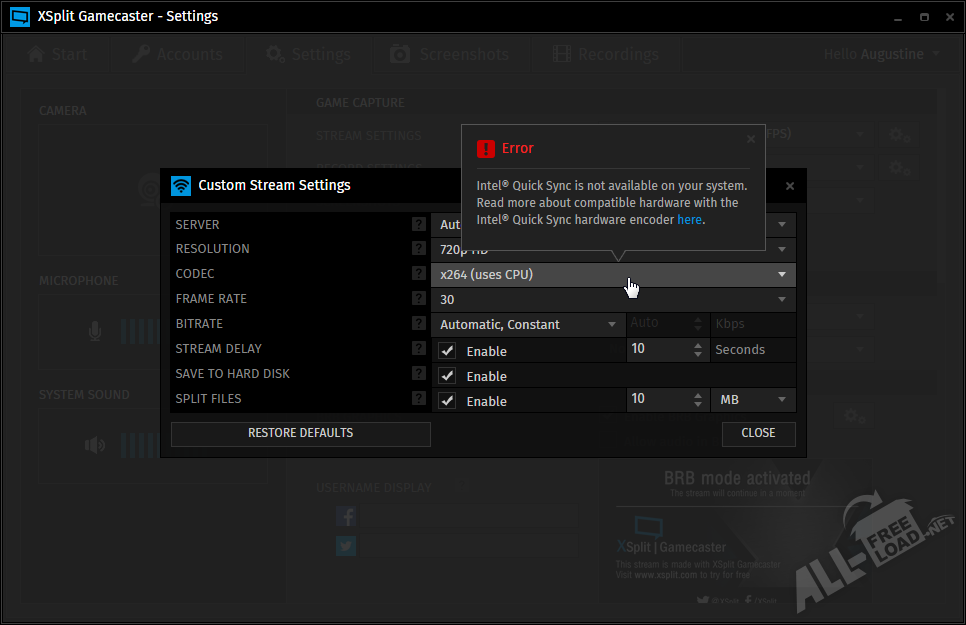Open the split files MB unit dropdown
Image resolution: width=966 pixels, height=625 pixels.
[x=752, y=399]
